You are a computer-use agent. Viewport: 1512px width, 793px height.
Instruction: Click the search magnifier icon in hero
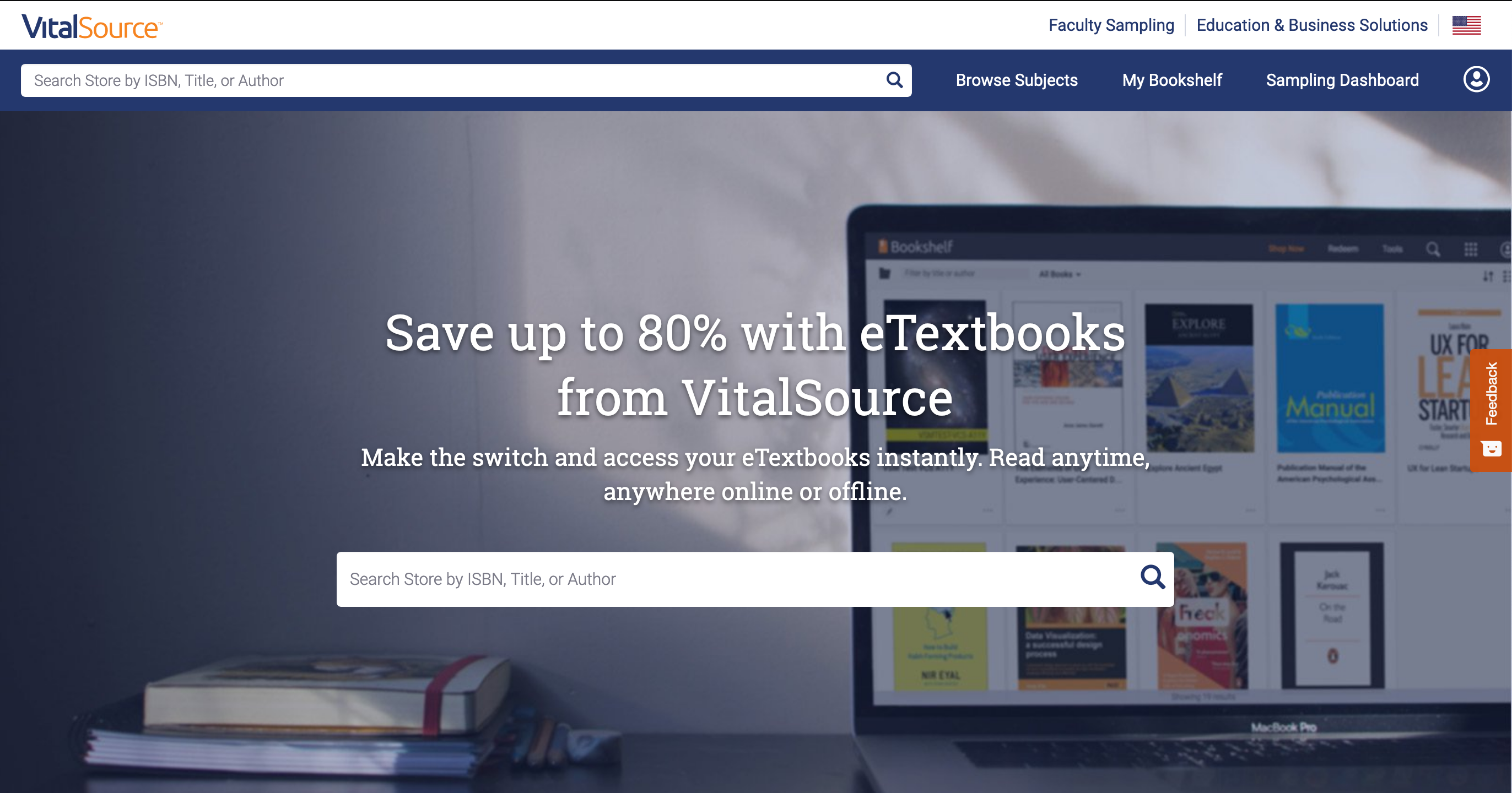pos(1152,579)
